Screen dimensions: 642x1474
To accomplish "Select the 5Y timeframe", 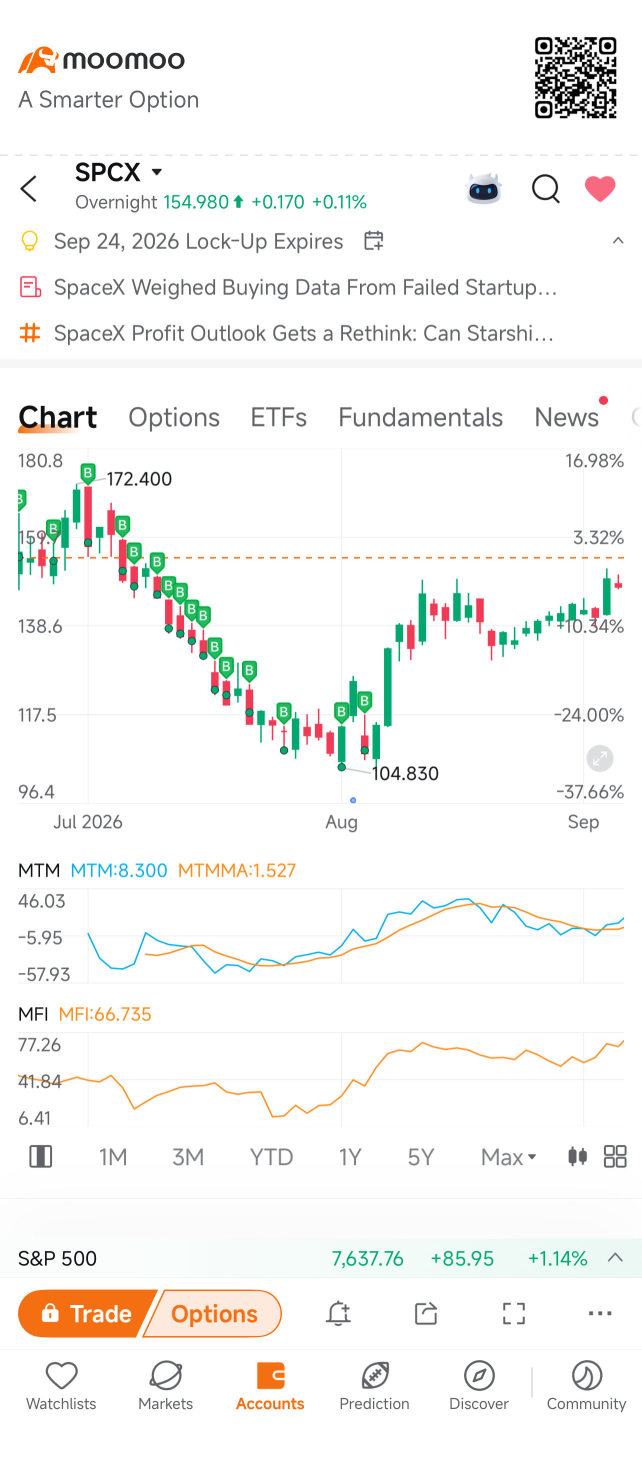I will coord(421,1157).
